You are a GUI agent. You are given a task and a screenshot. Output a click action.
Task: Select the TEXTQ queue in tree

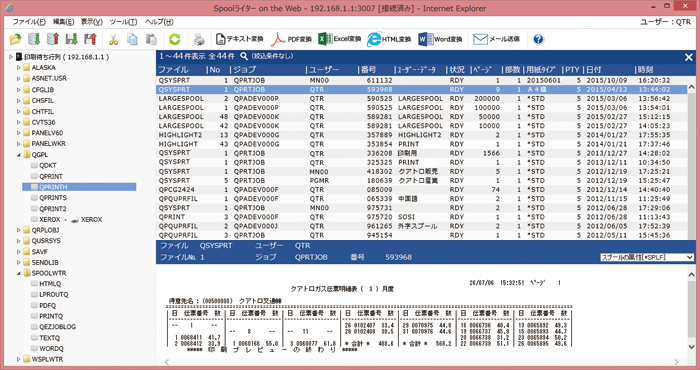[x=49, y=338]
